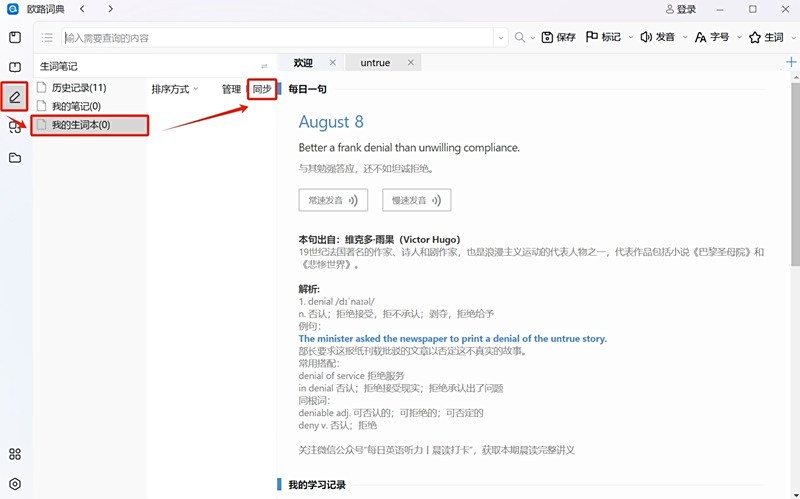Open dropdown arrow next to 字号
This screenshot has width=800, height=499.
click(x=739, y=37)
